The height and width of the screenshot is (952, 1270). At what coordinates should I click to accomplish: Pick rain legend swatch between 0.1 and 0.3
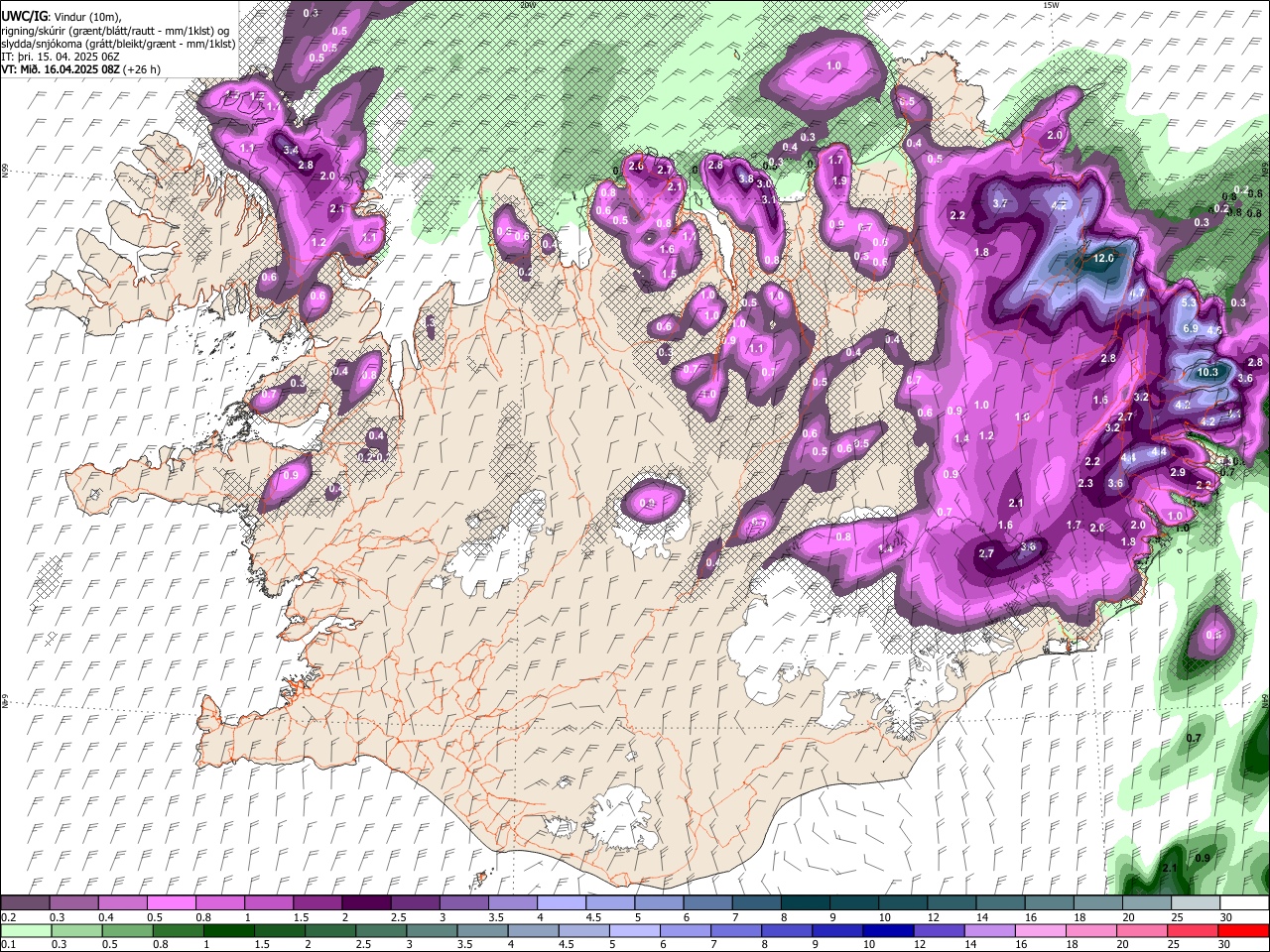(x=25, y=930)
